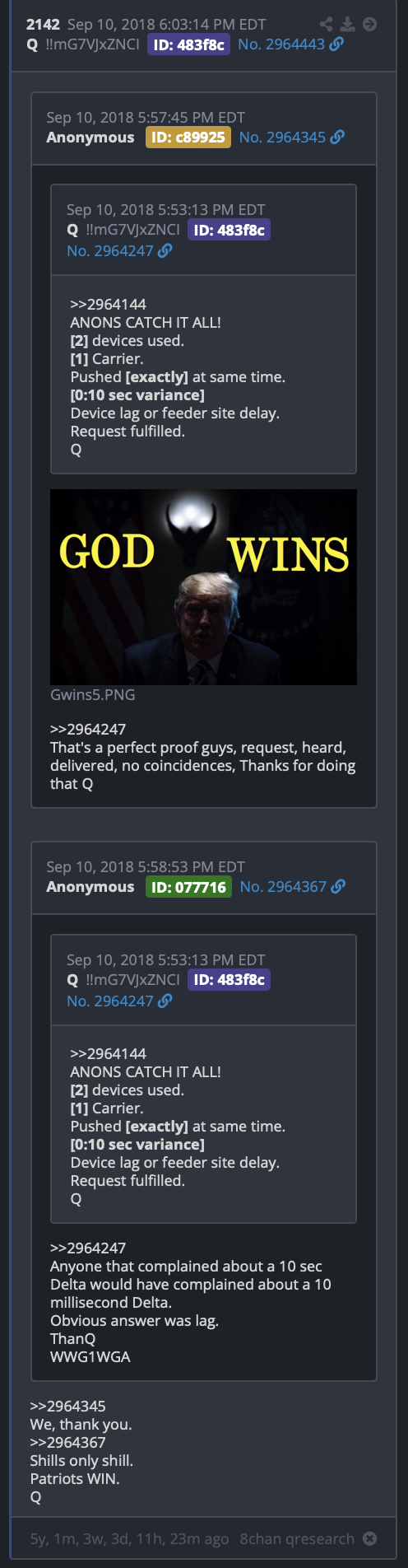408x1568 pixels.
Task: Click the yellow ID: c89925 badge
Action: (188, 138)
